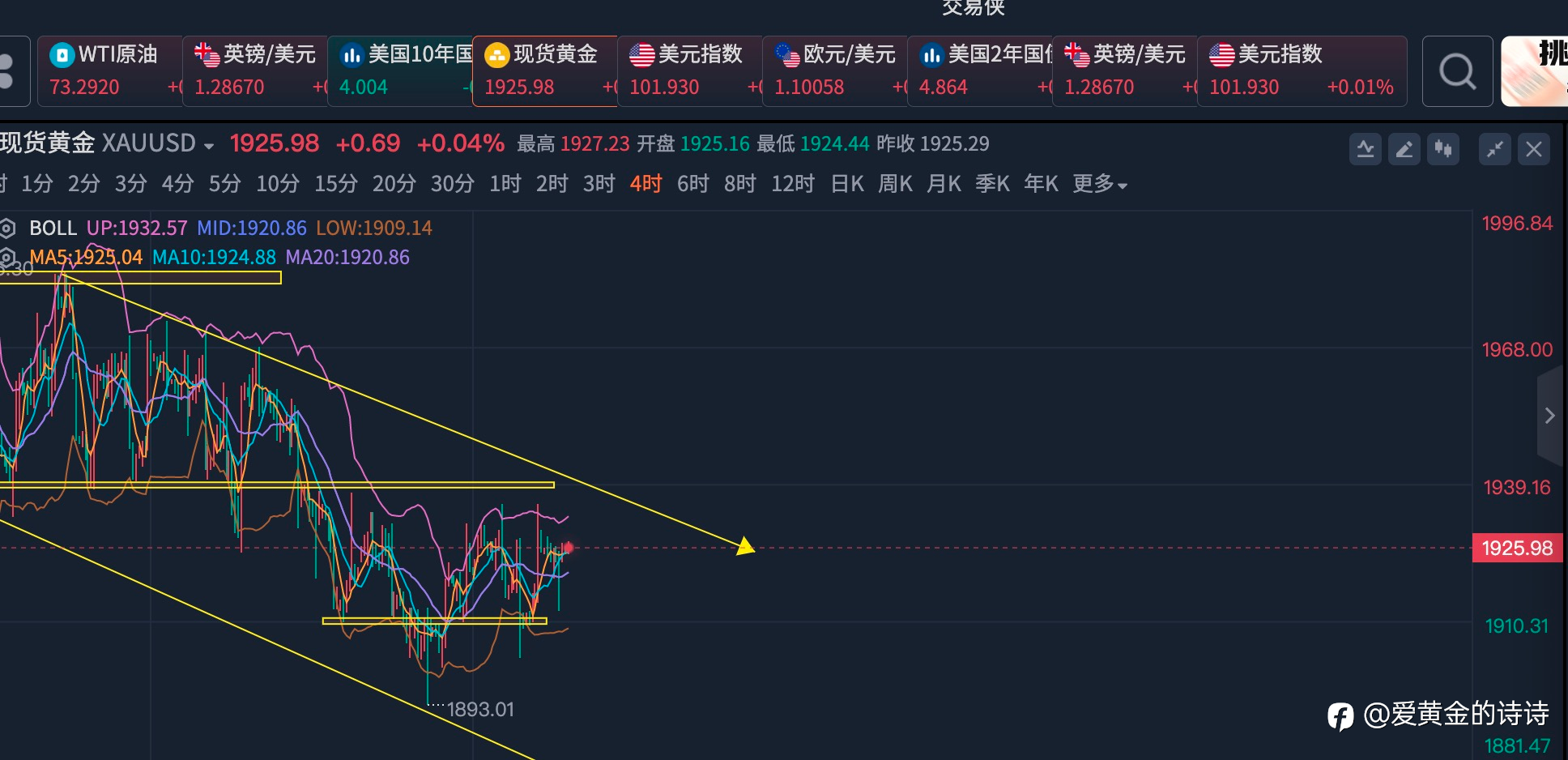Expand right side panel chevron
Screen dimensions: 1568x760
[1549, 416]
